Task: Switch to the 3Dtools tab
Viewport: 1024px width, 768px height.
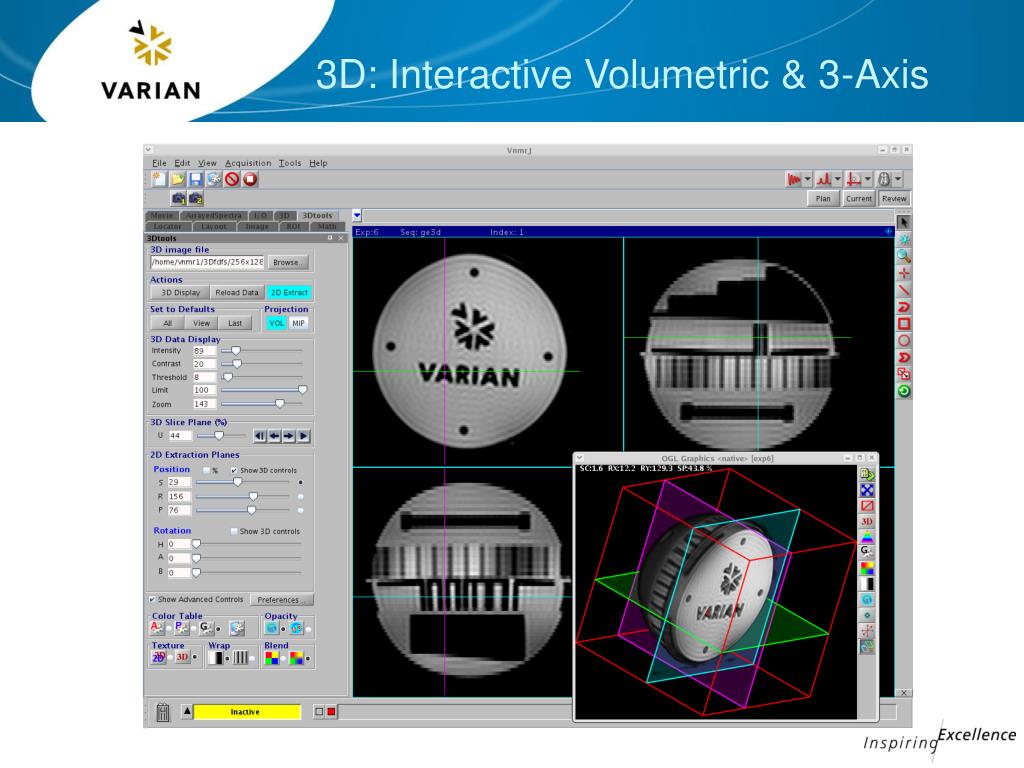Action: coord(317,216)
